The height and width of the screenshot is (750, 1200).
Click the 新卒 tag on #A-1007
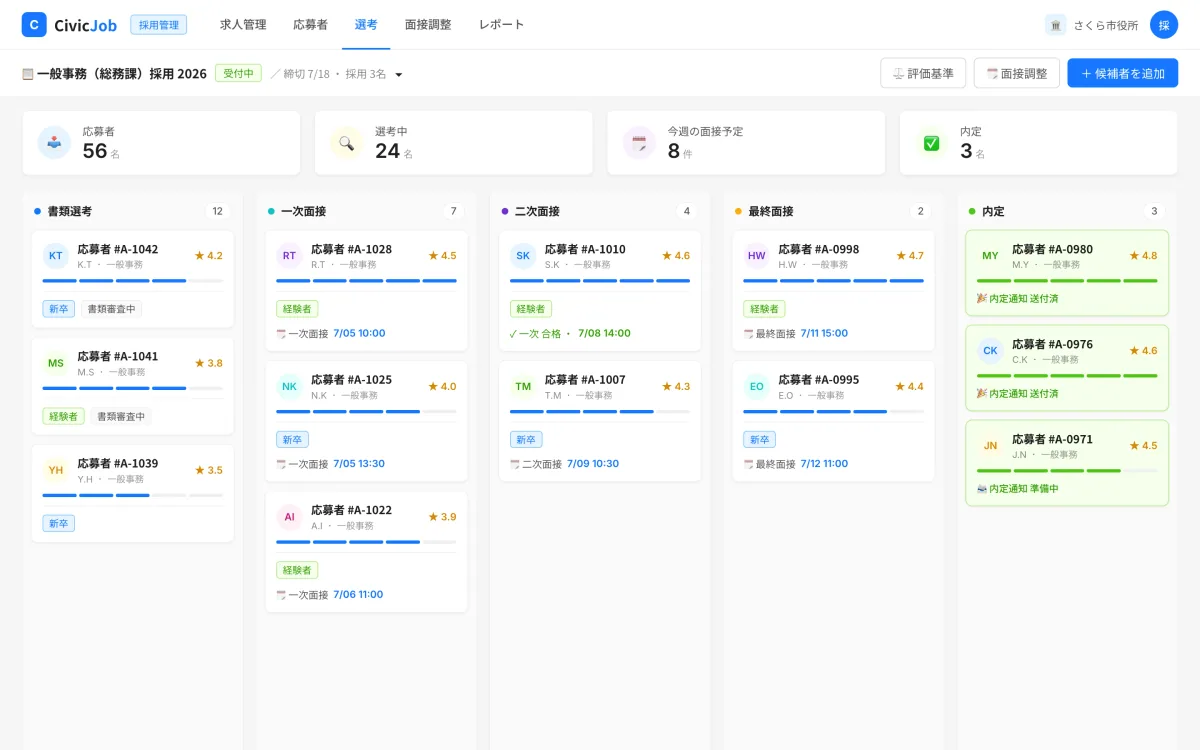click(526, 440)
